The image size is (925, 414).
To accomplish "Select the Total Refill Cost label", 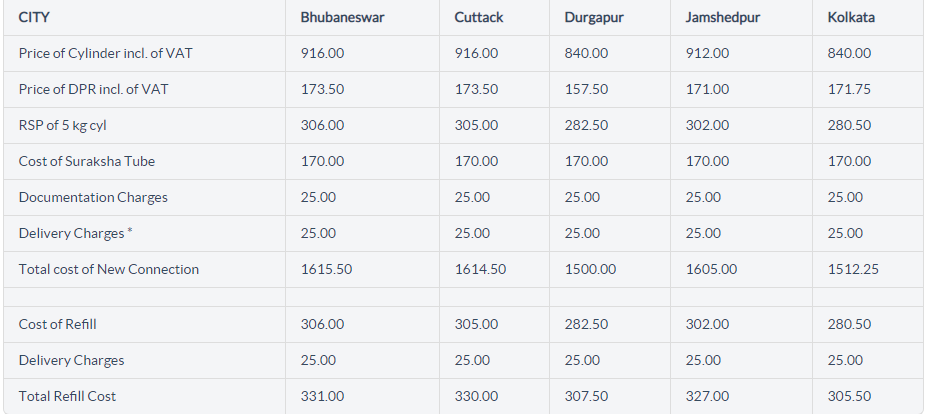I will pyautogui.click(x=67, y=396).
